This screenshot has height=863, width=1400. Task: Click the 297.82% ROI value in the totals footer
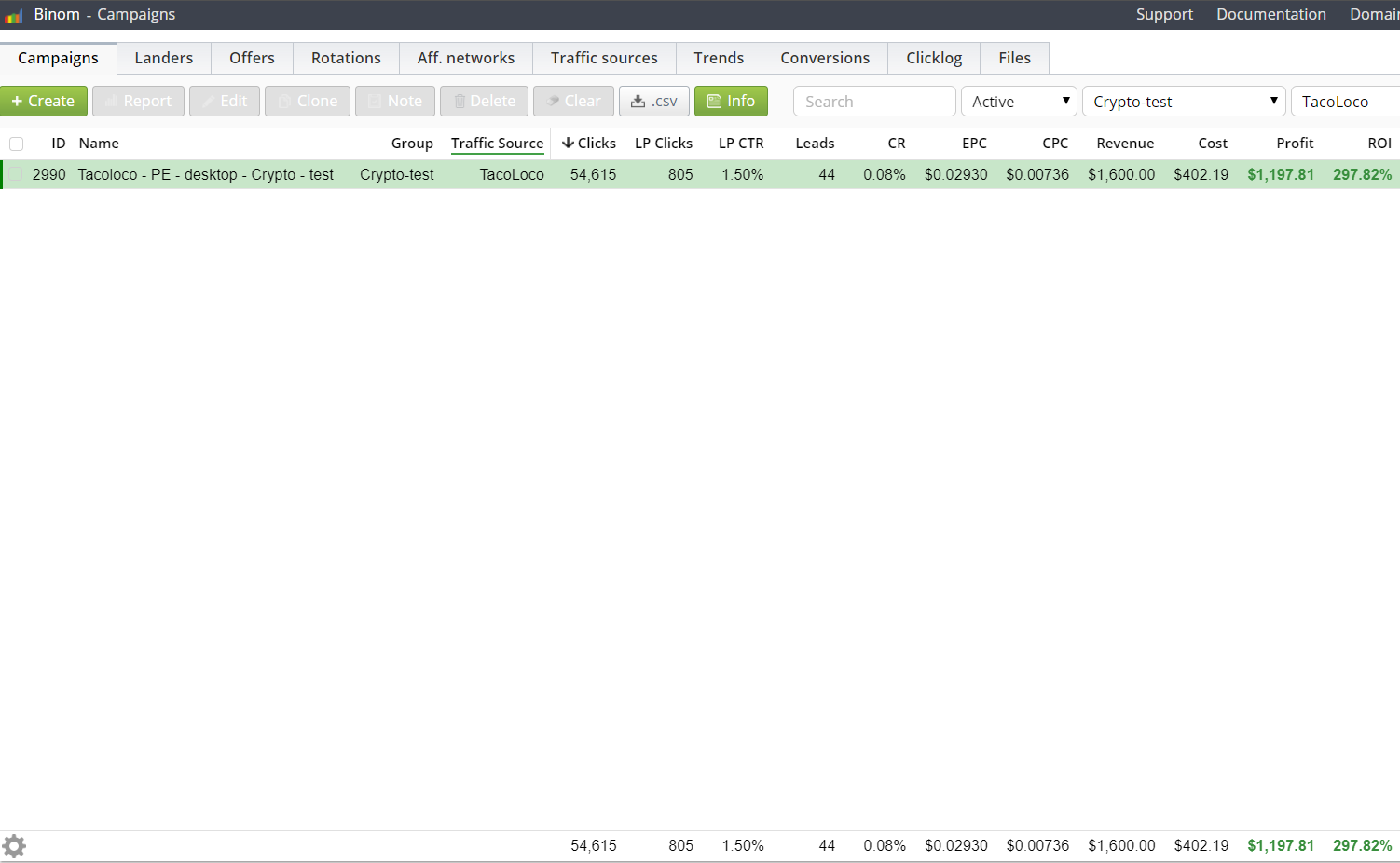(x=1362, y=845)
